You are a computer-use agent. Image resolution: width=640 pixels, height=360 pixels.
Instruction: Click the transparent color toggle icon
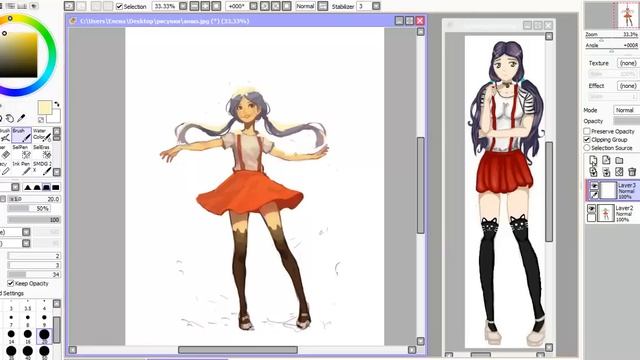coord(41,120)
